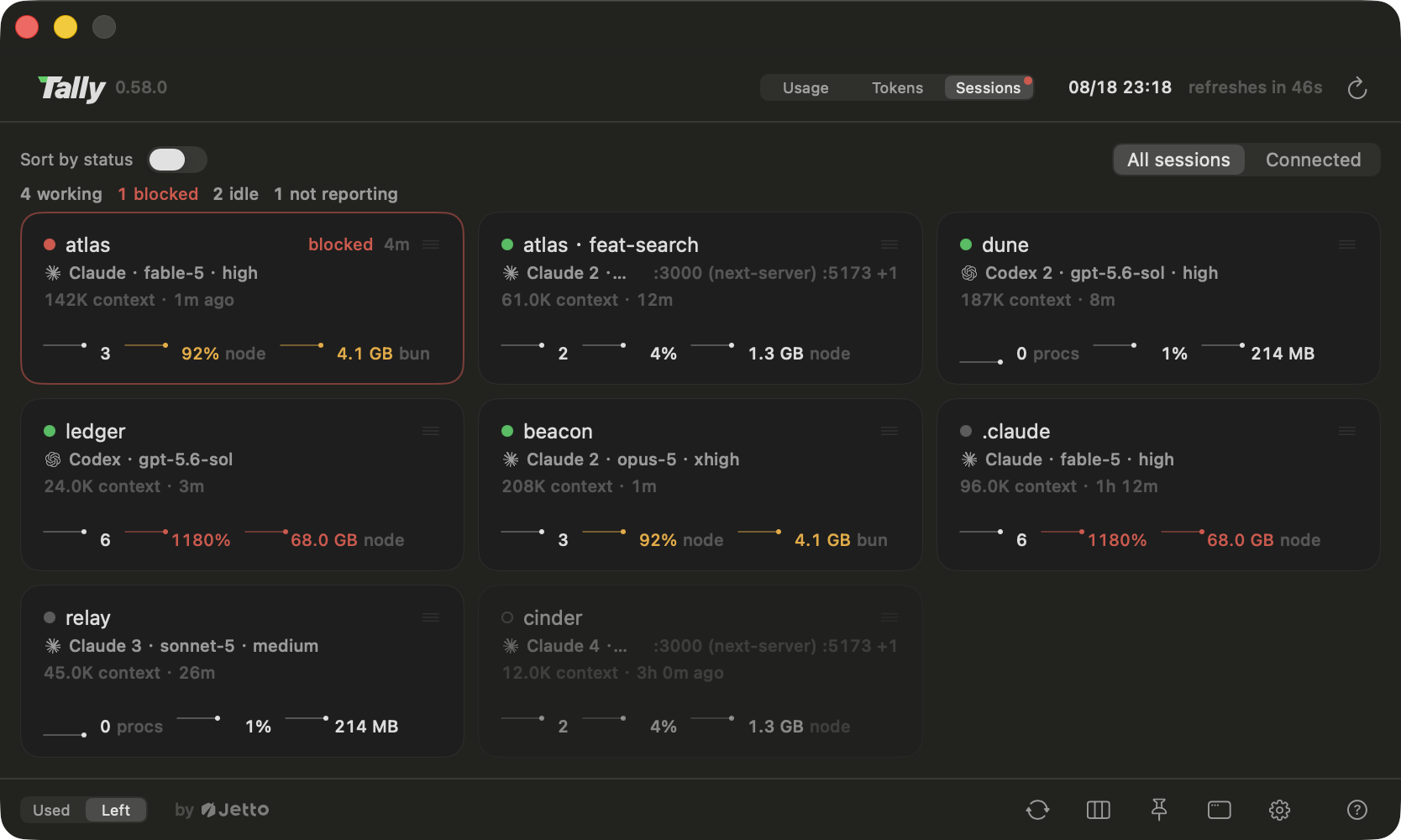Click '1180%' CPU value on ledger card
This screenshot has height=840, width=1401.
click(x=201, y=540)
